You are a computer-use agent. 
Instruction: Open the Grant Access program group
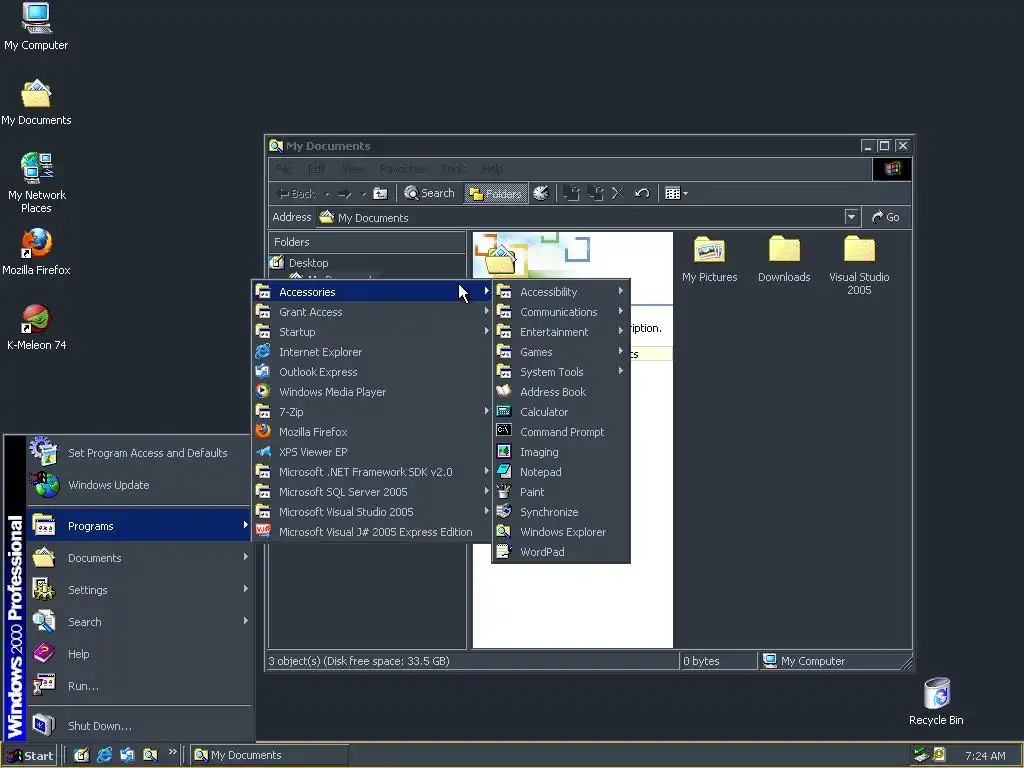(372, 312)
